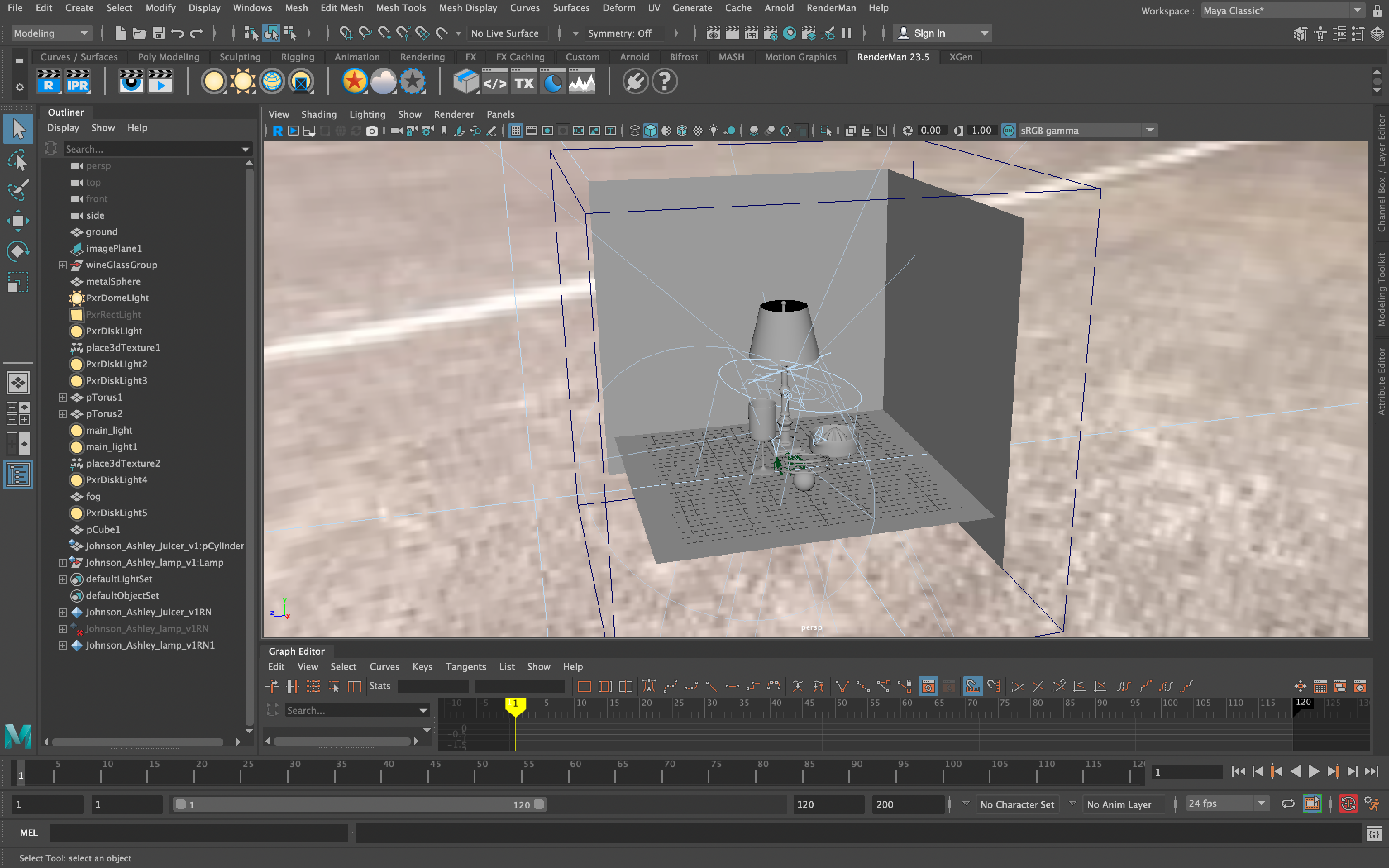Viewport: 1389px width, 868px height.
Task: Click the RenderMan IPR render icon
Action: click(x=77, y=81)
